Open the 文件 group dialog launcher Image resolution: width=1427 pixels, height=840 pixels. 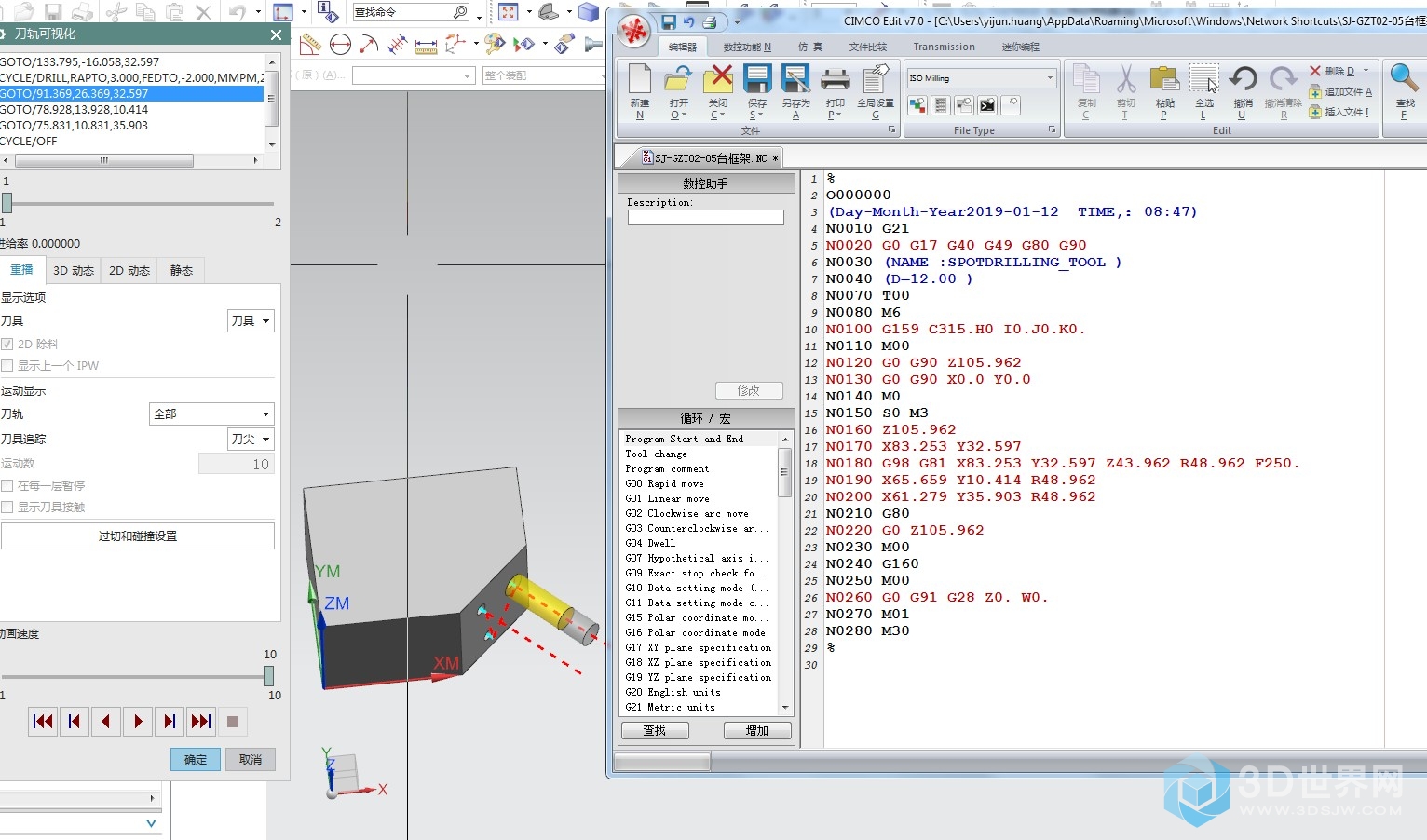(892, 130)
